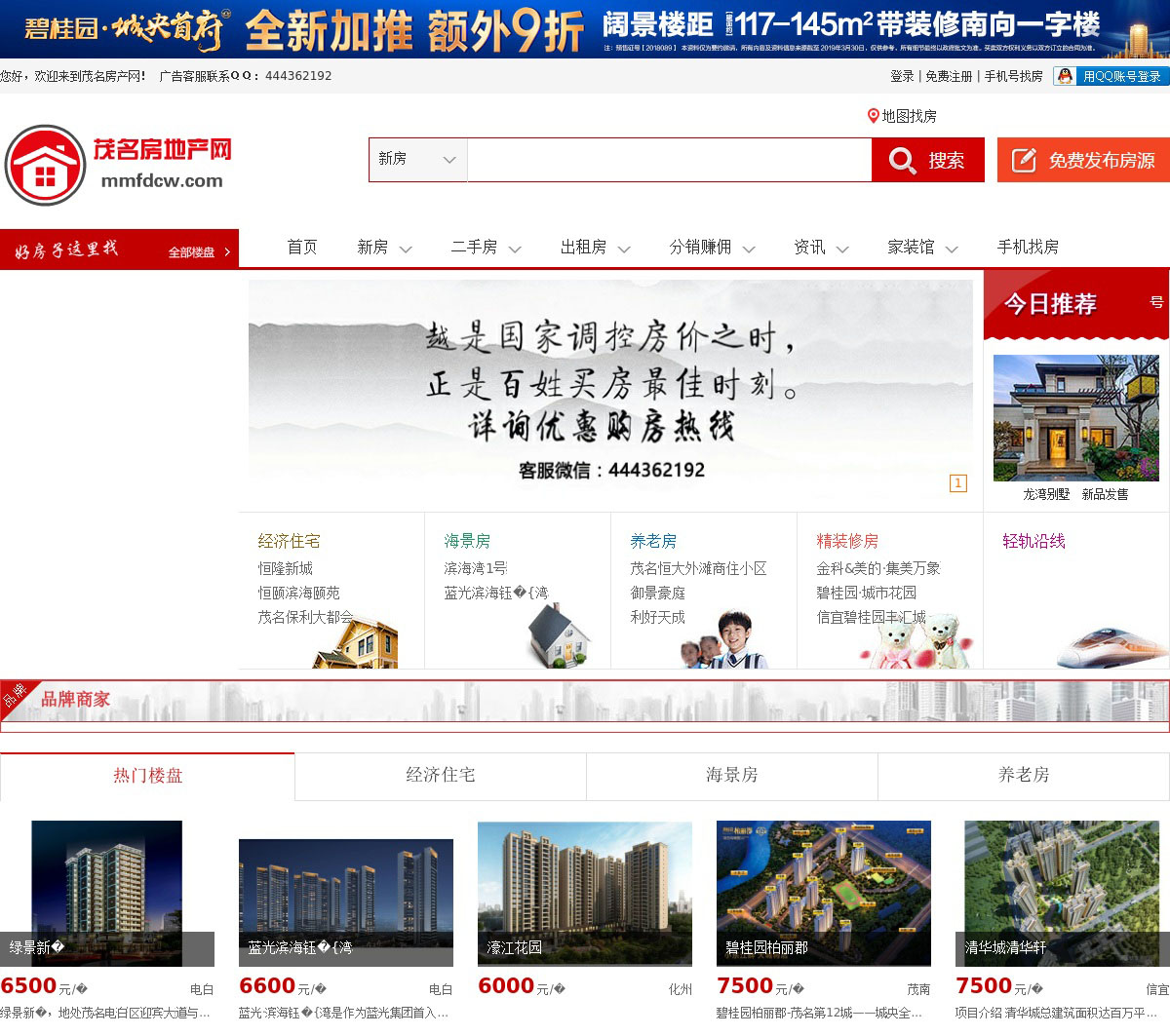Expand the 资讯 nav menu chevron

click(842, 249)
